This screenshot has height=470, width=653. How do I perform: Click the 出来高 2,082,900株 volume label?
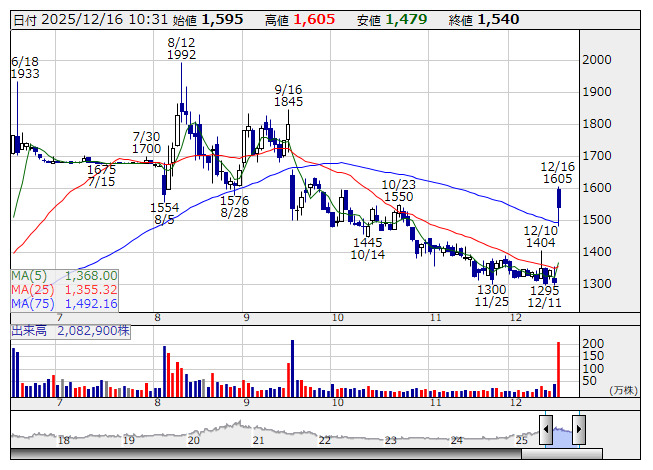point(70,331)
